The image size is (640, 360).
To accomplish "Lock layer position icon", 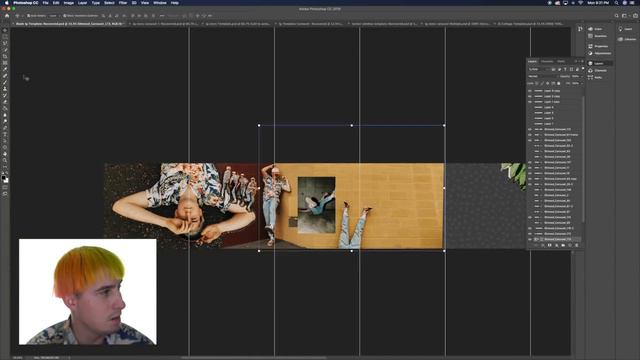I will tap(548, 83).
